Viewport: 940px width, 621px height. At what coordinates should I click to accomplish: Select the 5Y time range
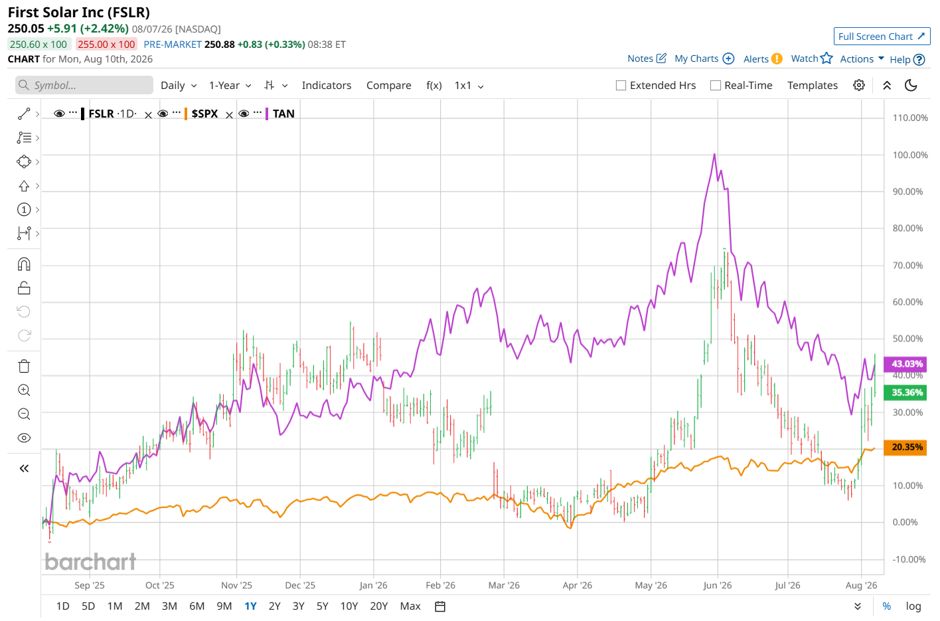click(323, 607)
